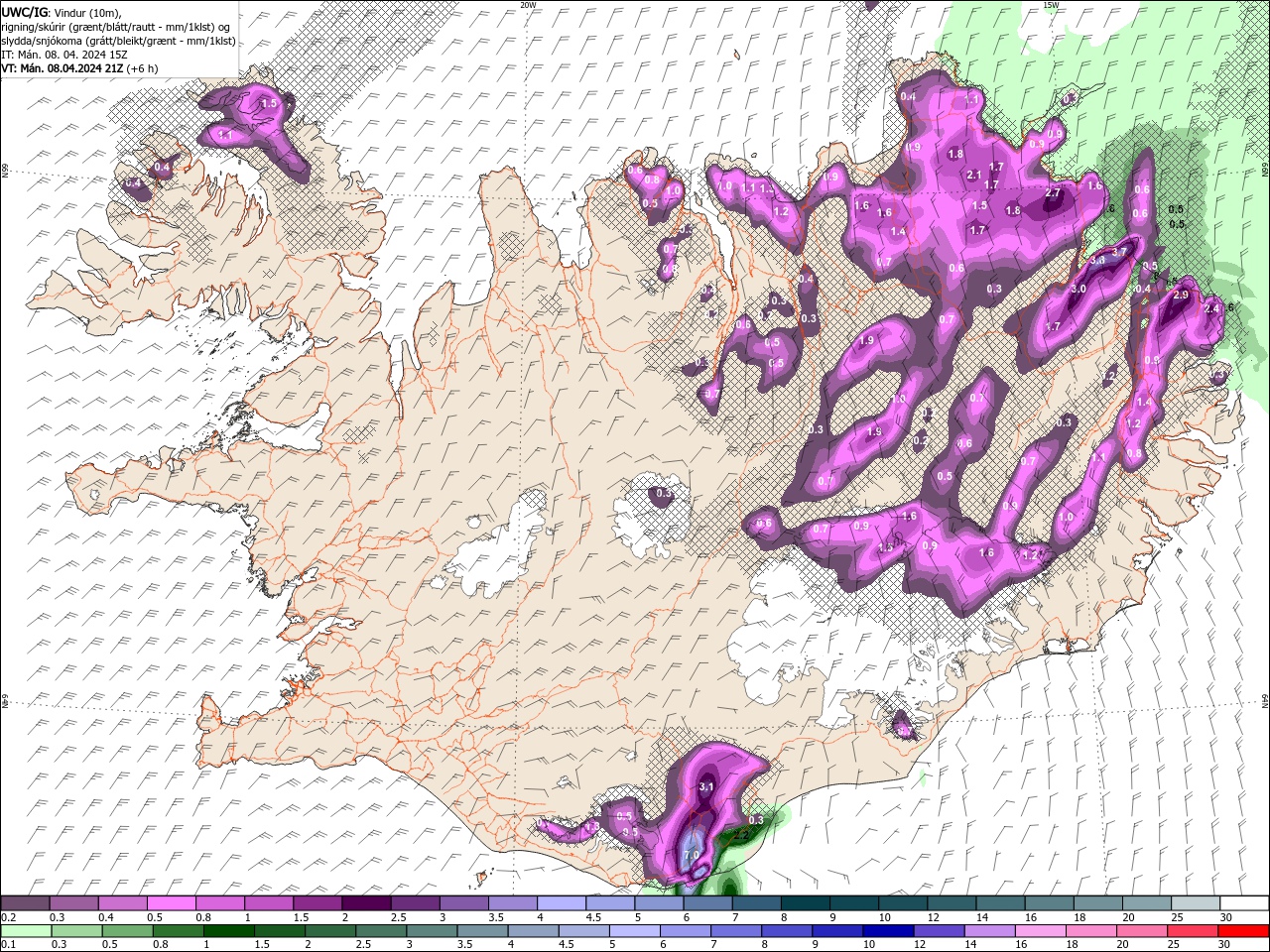Viewport: 1270px width, 952px height.
Task: Pick the bright red 30 rain scale swatch
Action: tap(1242, 931)
